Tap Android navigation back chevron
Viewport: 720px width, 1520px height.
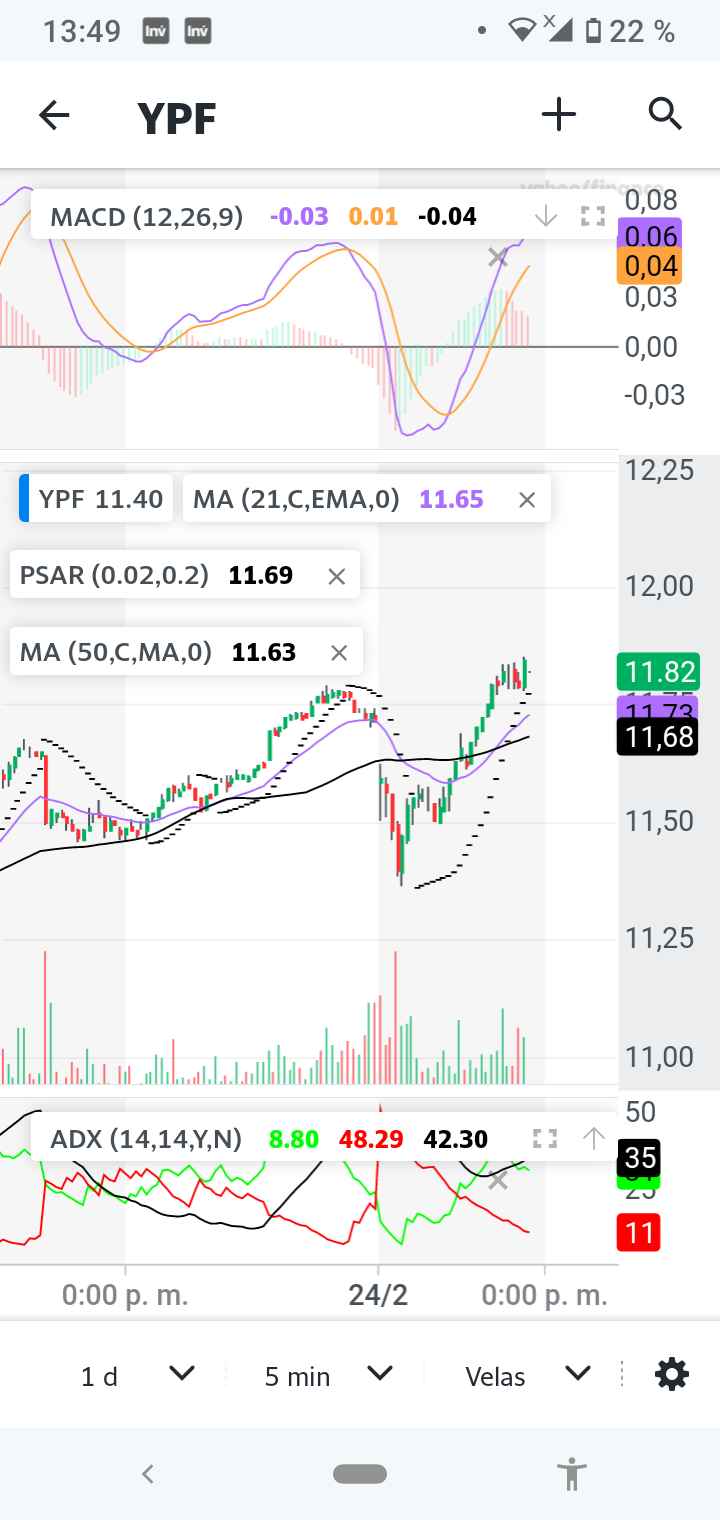(148, 1473)
